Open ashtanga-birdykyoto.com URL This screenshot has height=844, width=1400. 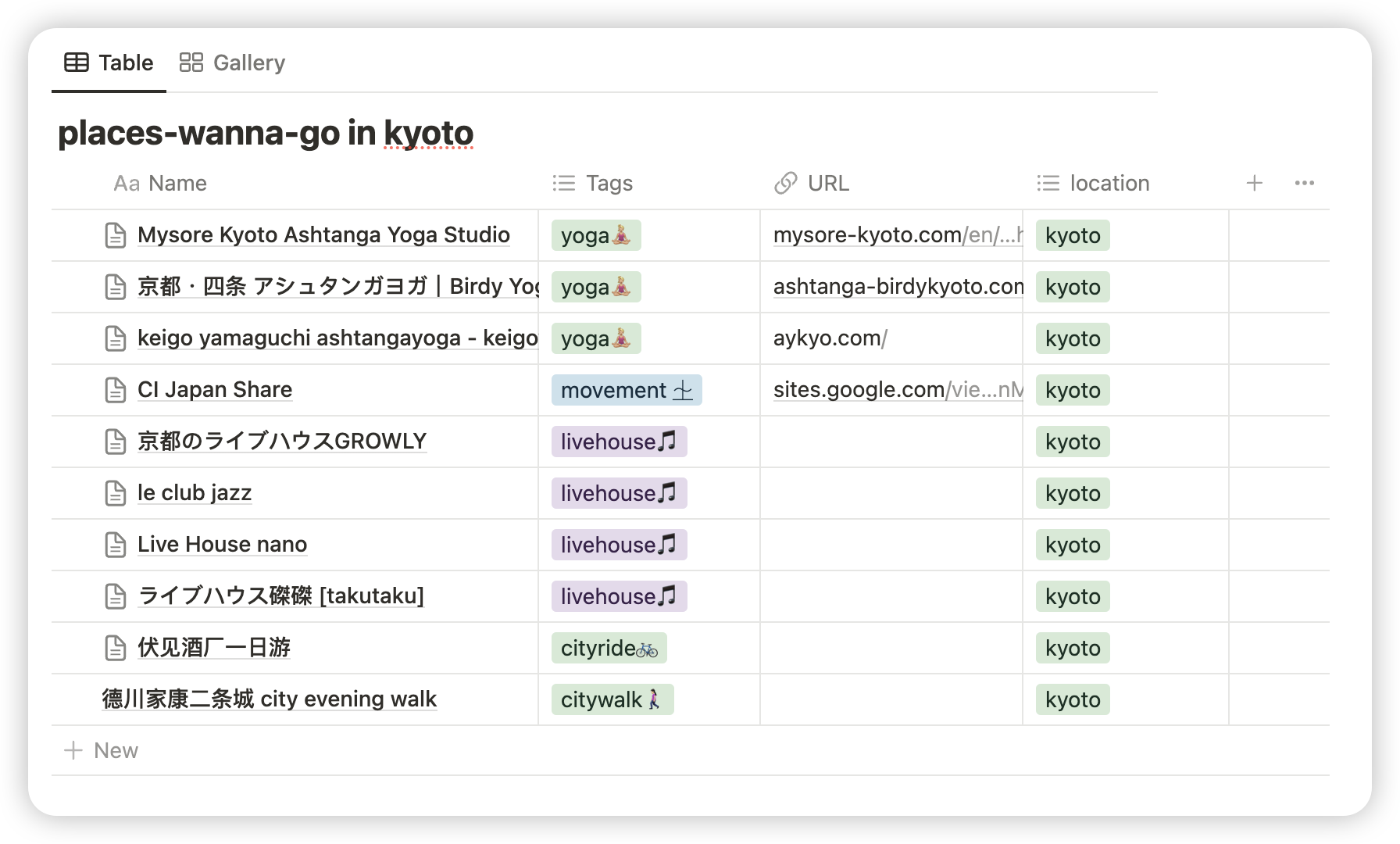click(898, 286)
